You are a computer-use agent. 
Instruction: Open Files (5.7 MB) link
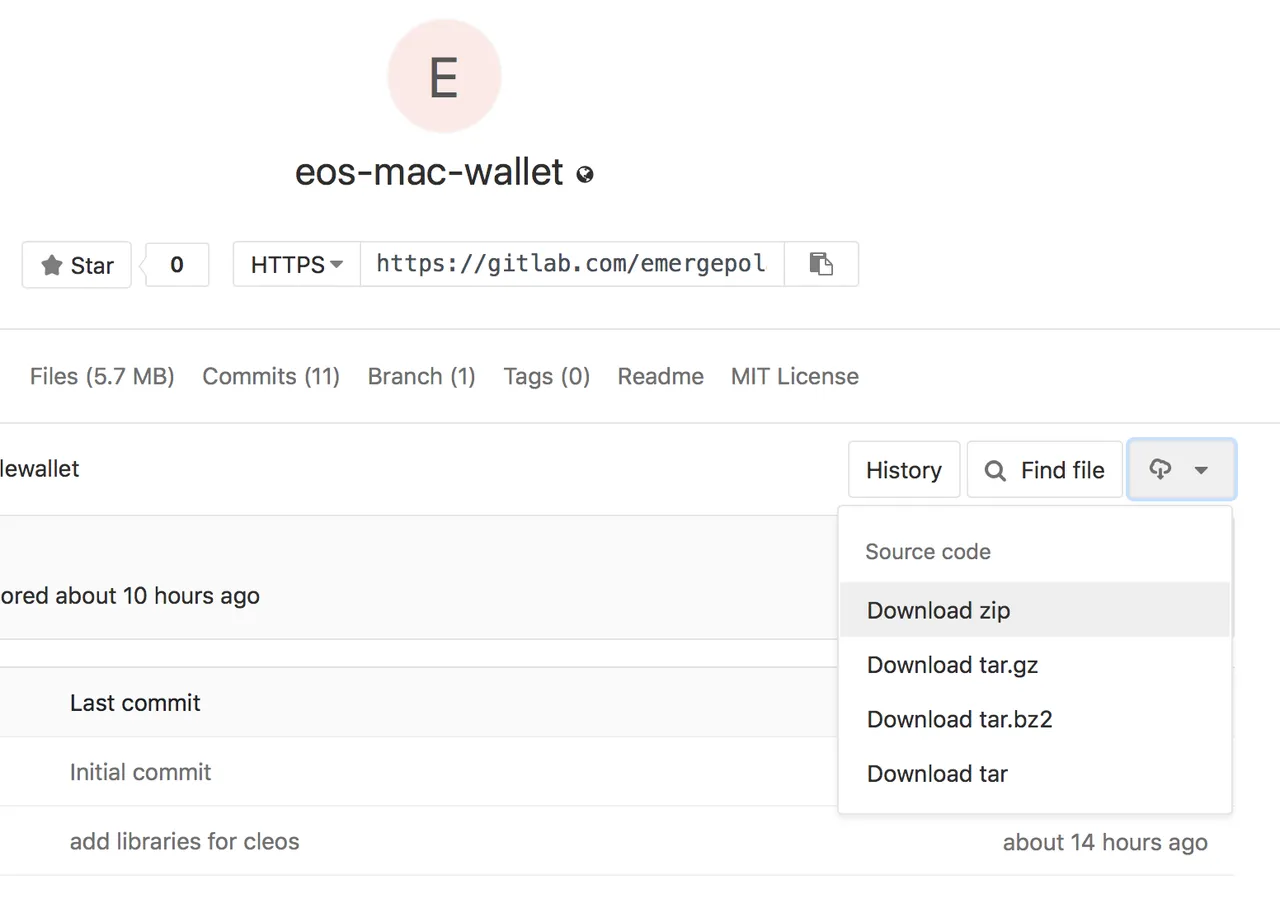(x=102, y=376)
